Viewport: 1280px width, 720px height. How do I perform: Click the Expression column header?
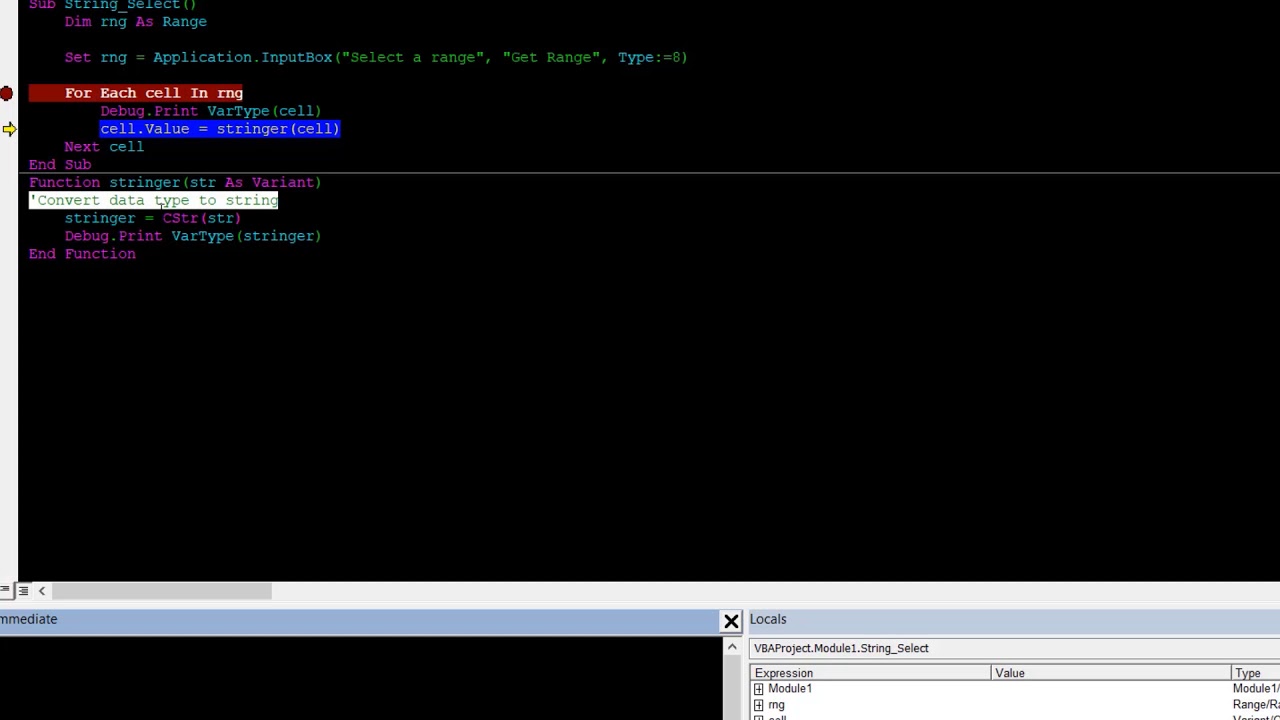(x=870, y=673)
